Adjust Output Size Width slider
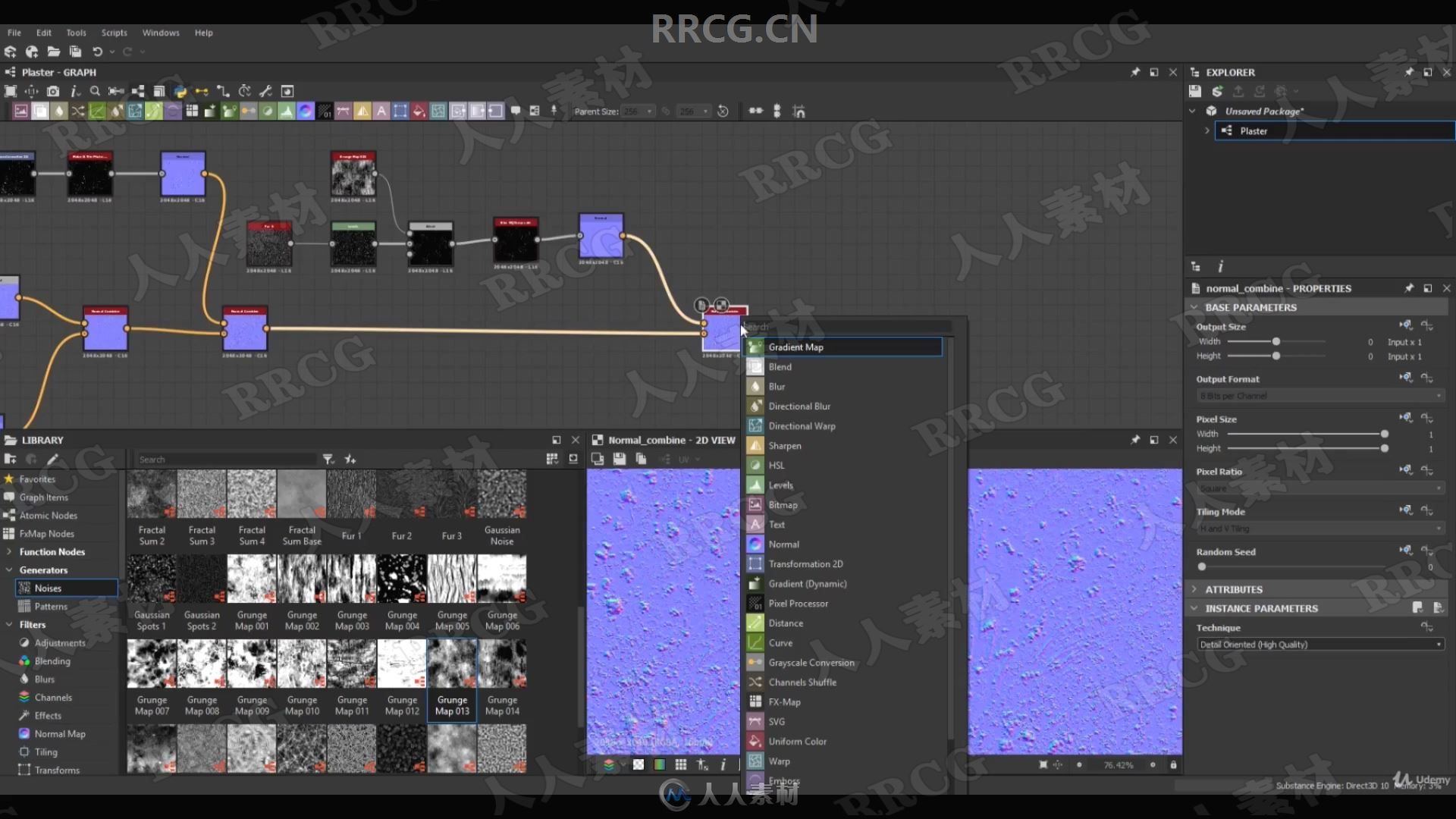 pyautogui.click(x=1276, y=342)
